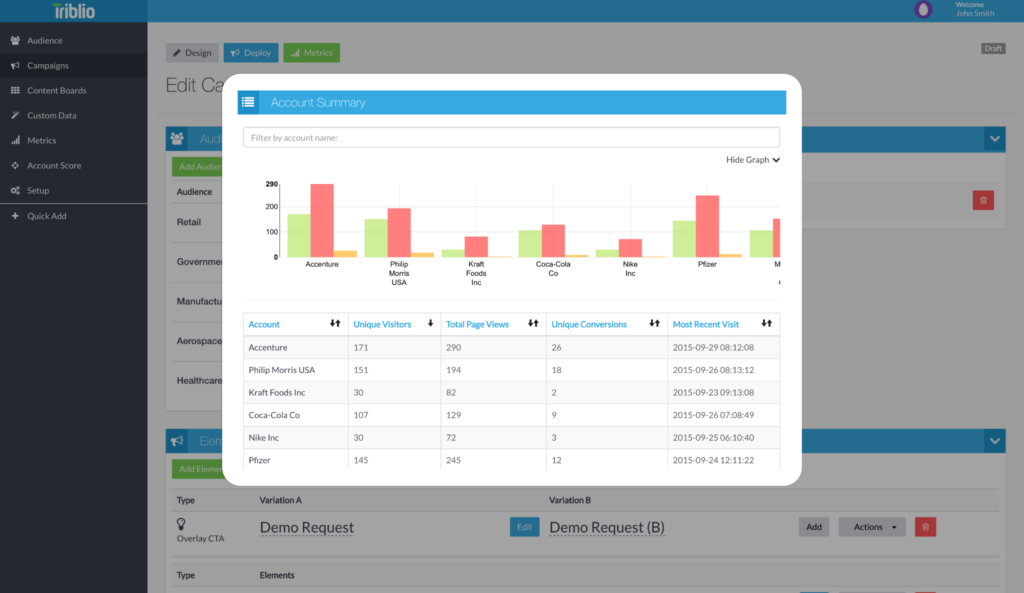The image size is (1024, 593).
Task: Click the Audience people icon in sidebar
Action: coord(15,40)
